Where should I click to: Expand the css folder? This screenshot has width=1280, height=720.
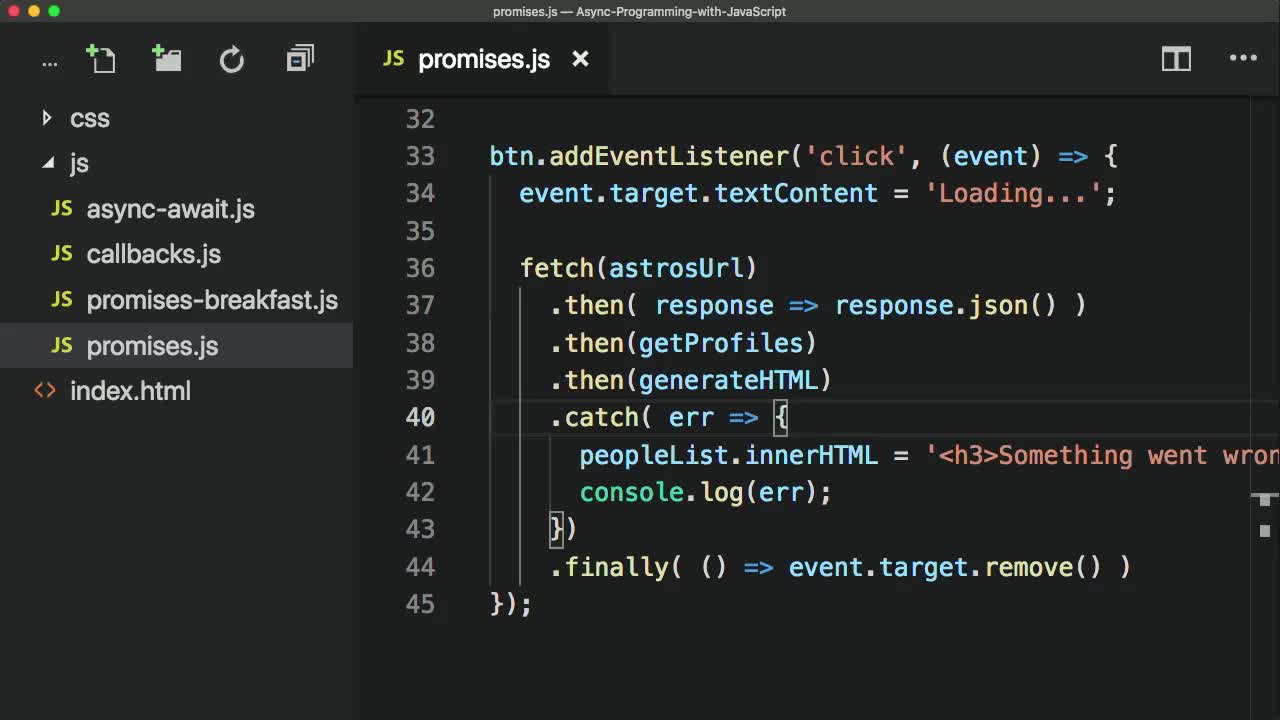coord(47,118)
